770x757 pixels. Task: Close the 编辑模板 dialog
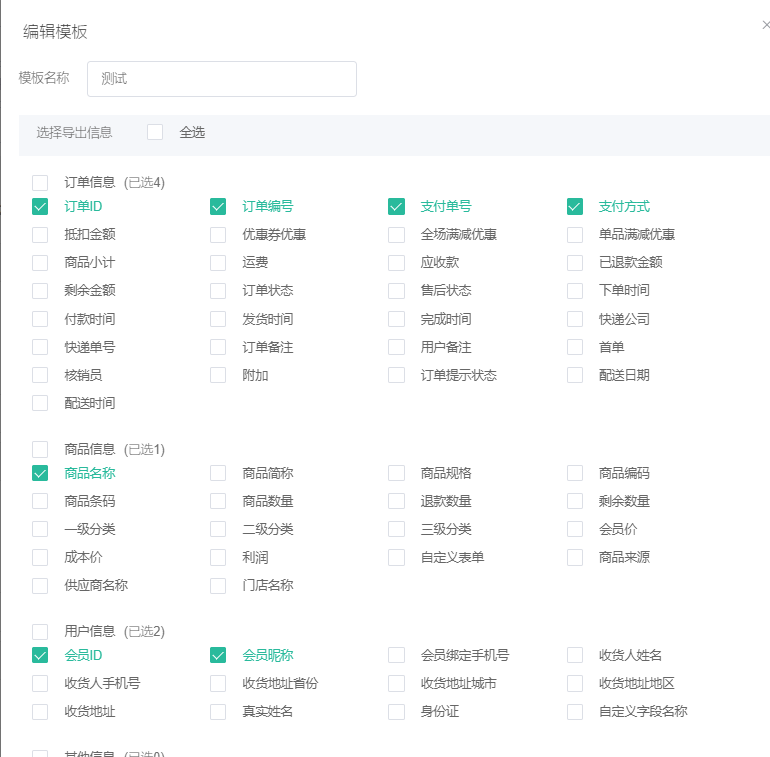(765, 25)
